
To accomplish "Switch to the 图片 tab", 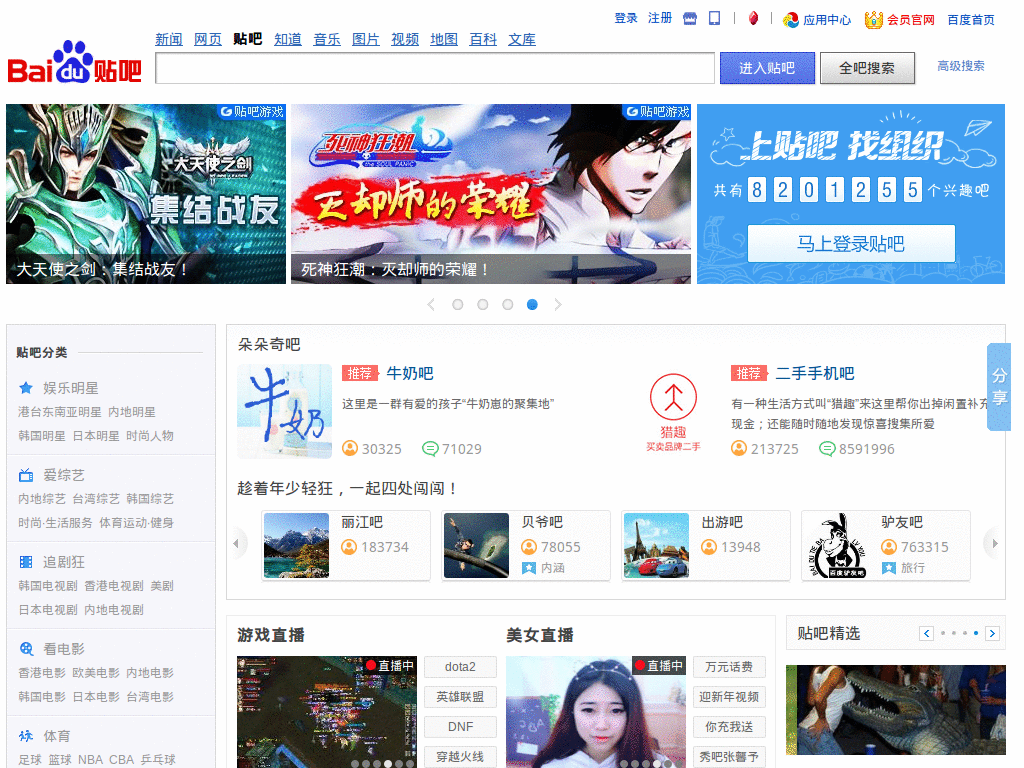I will [366, 40].
